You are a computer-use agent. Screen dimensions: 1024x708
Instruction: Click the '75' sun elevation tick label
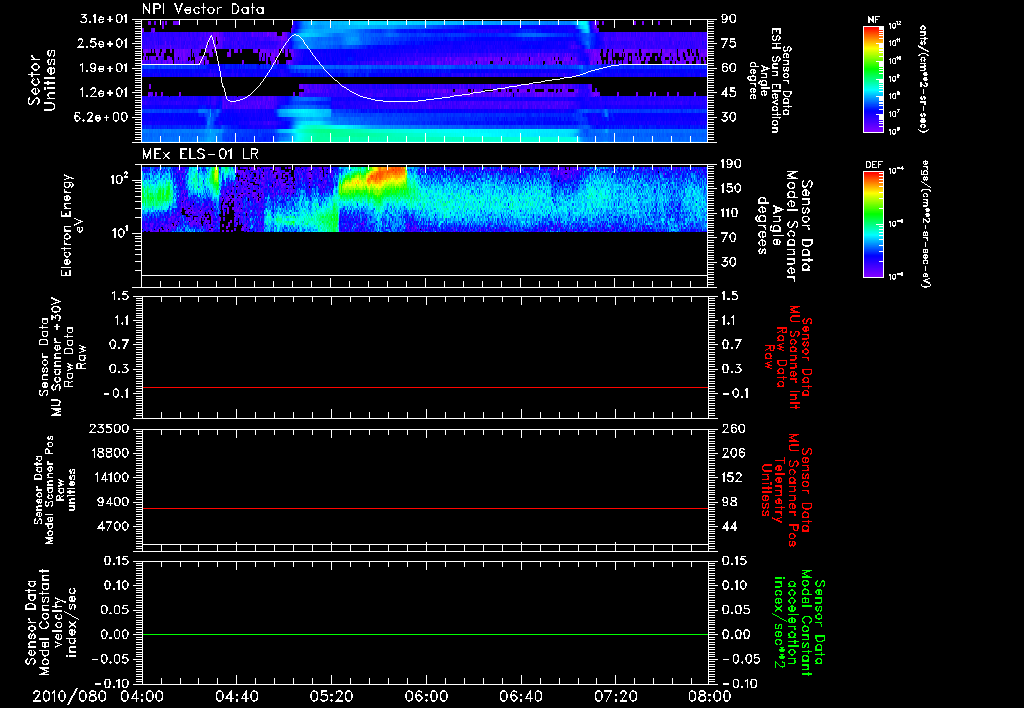coord(729,43)
